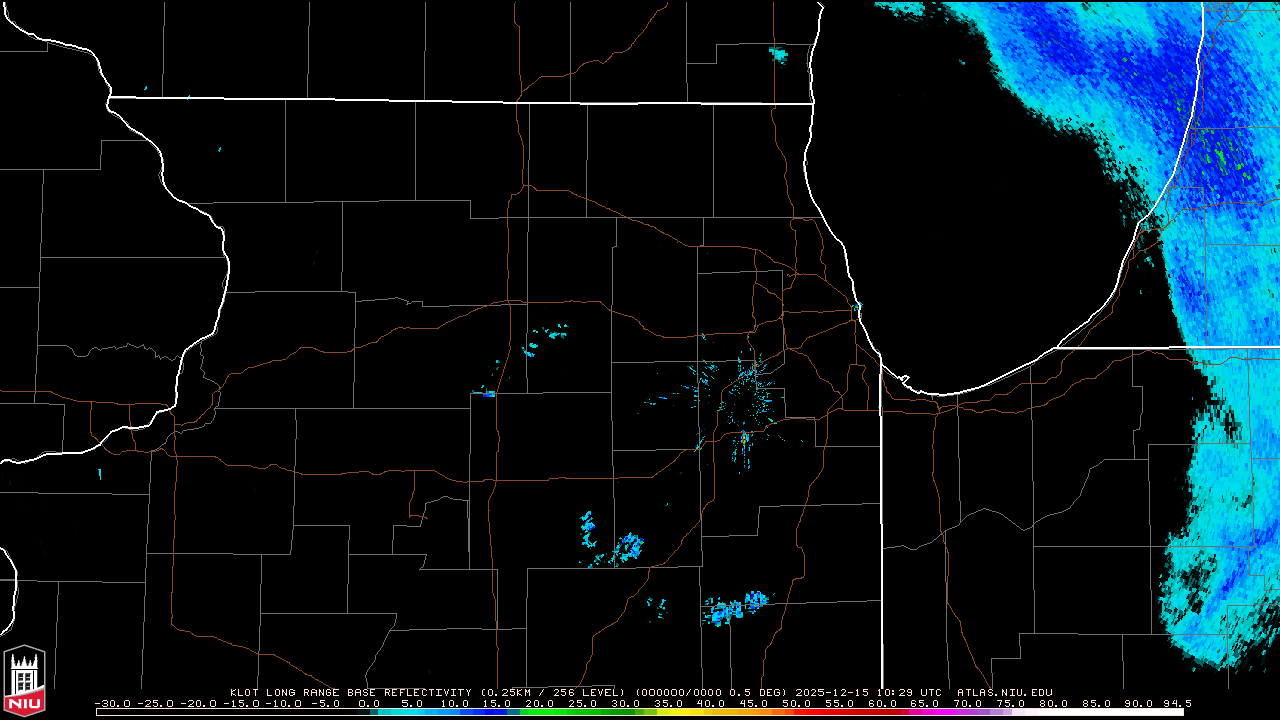Click the -30.0 label on the dBZ scale
The width and height of the screenshot is (1280, 720).
click(113, 703)
